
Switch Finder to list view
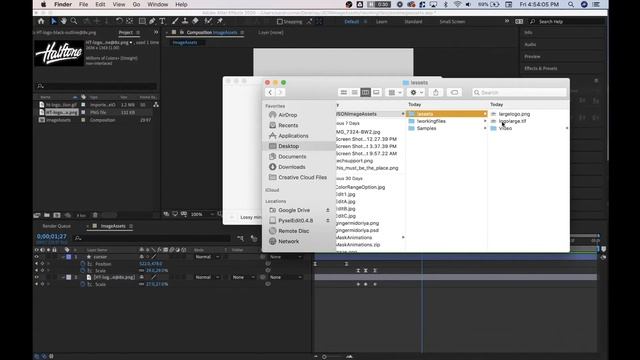click(355, 93)
